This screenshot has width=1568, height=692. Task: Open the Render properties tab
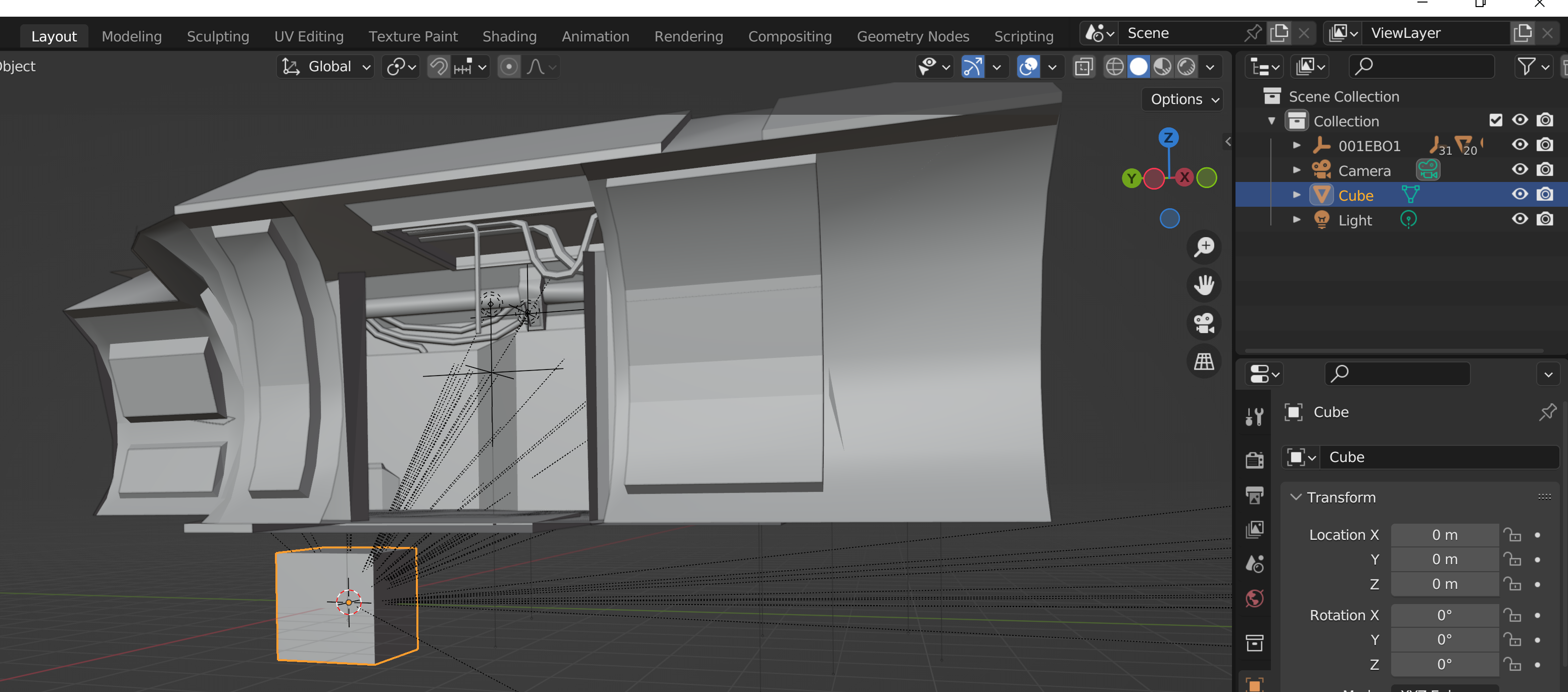click(x=1255, y=460)
